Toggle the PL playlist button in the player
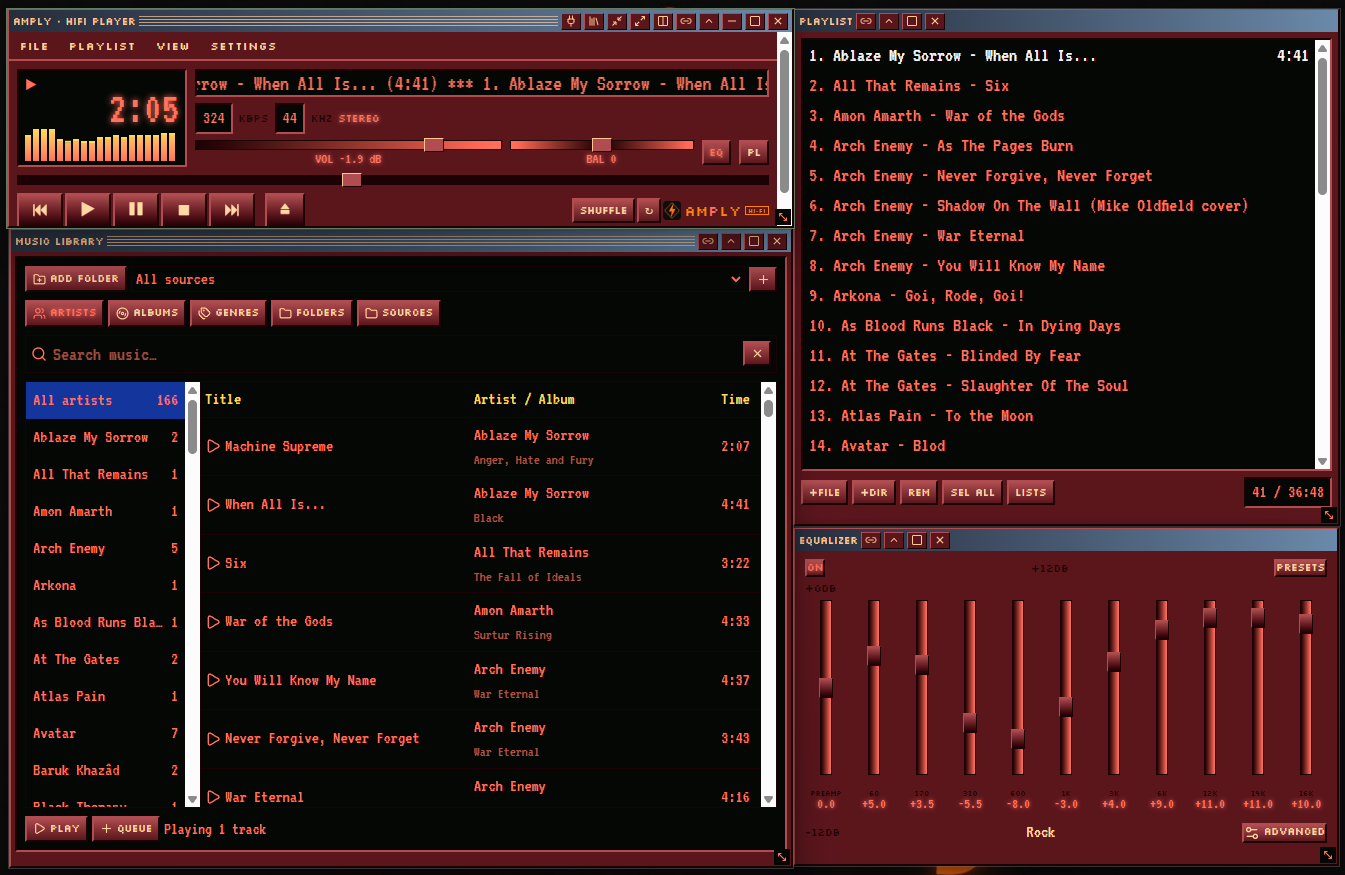Screen dimensions: 1345x875 (x=754, y=152)
